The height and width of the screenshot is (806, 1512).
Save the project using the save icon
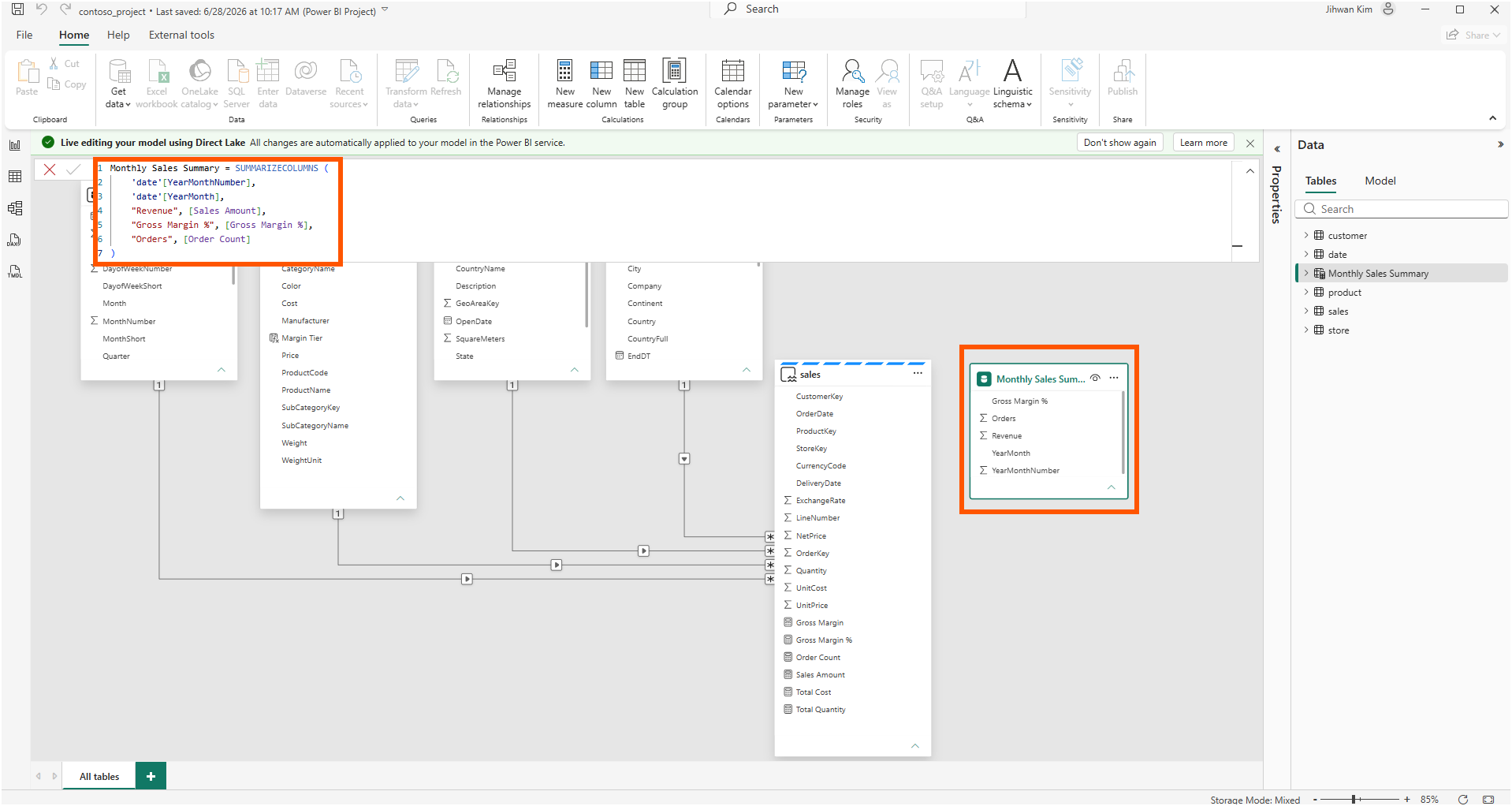click(x=17, y=9)
